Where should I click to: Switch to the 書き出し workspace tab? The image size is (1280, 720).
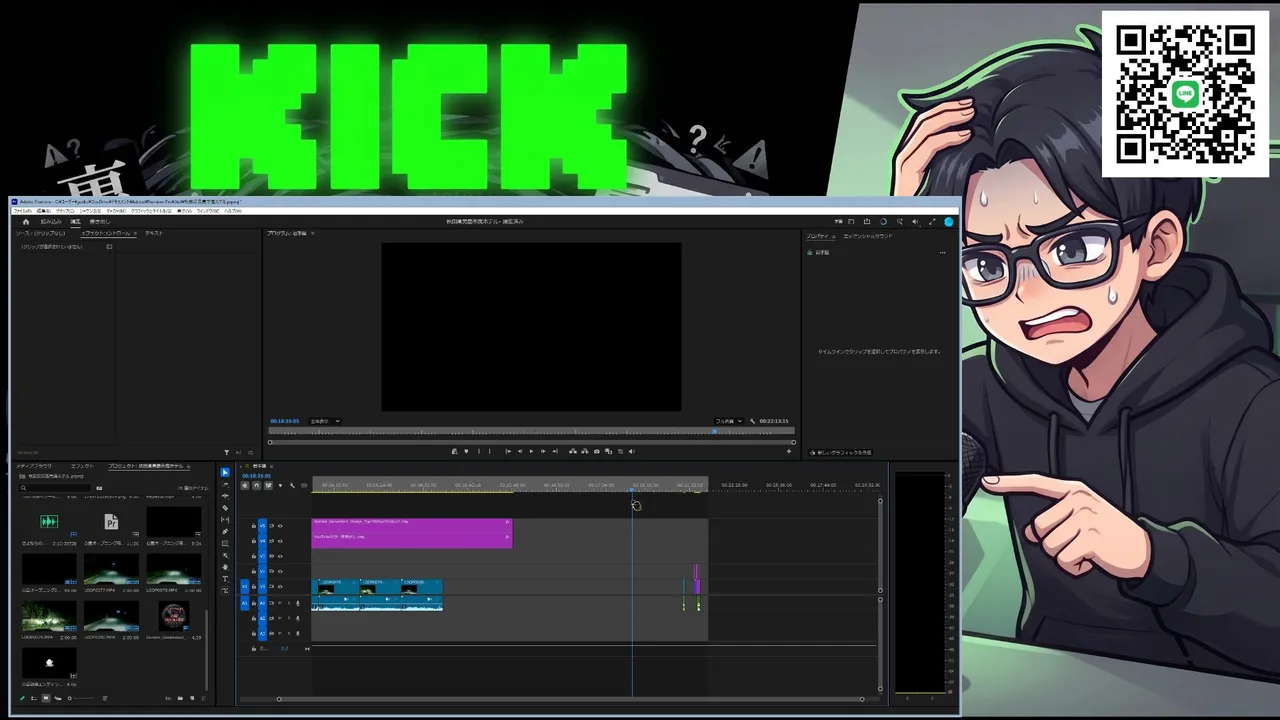point(100,221)
